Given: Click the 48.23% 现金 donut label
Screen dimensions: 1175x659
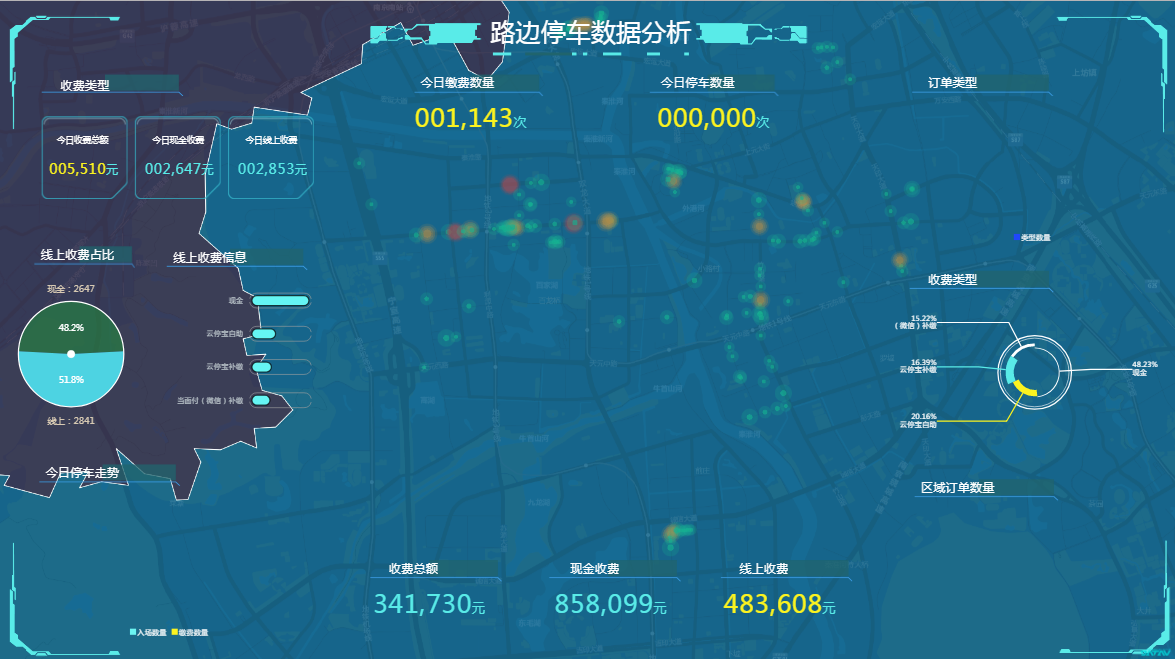Looking at the screenshot, I should click(x=1144, y=368).
